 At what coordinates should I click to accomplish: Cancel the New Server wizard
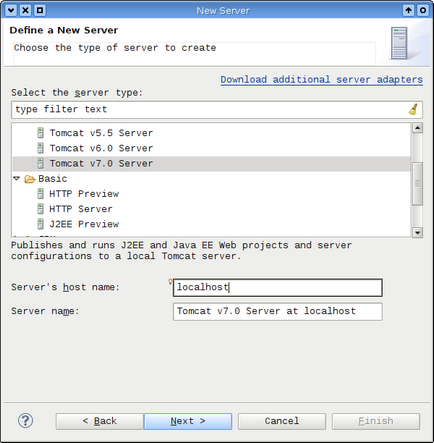click(x=282, y=421)
